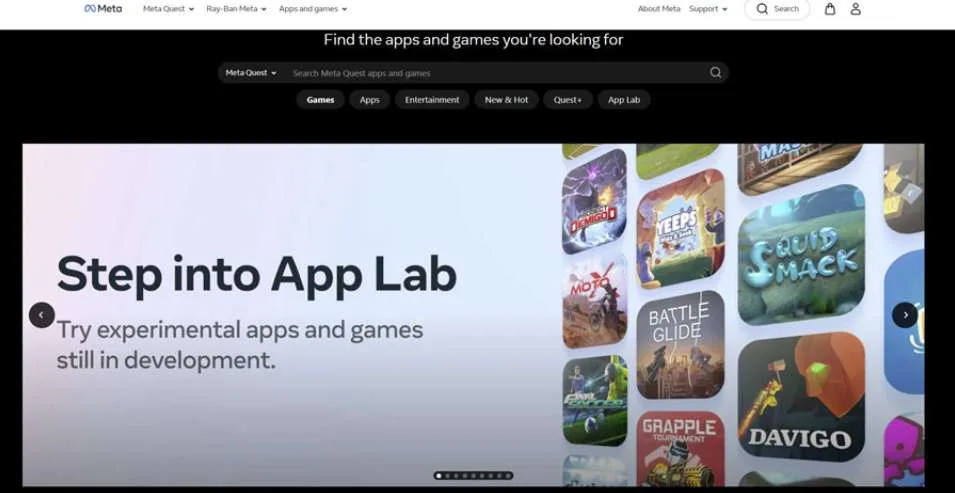
Task: Open the user account icon
Action: click(855, 9)
